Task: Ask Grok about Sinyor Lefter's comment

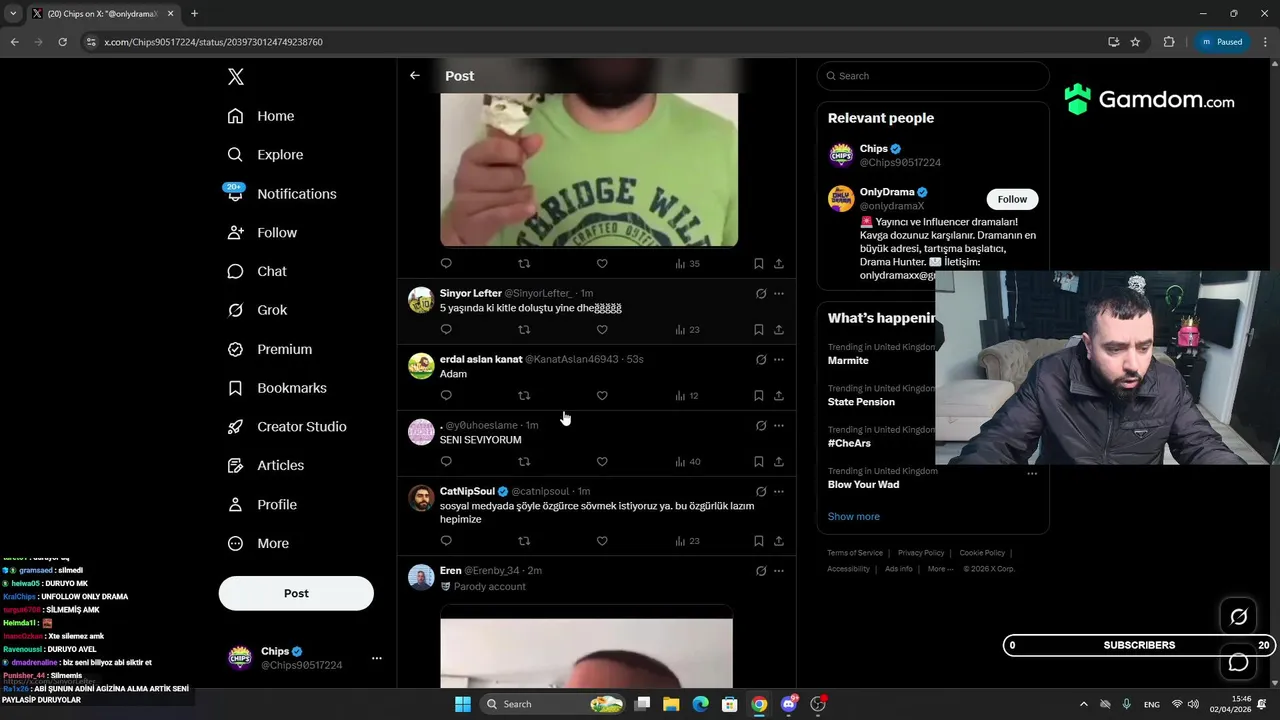Action: pos(761,294)
